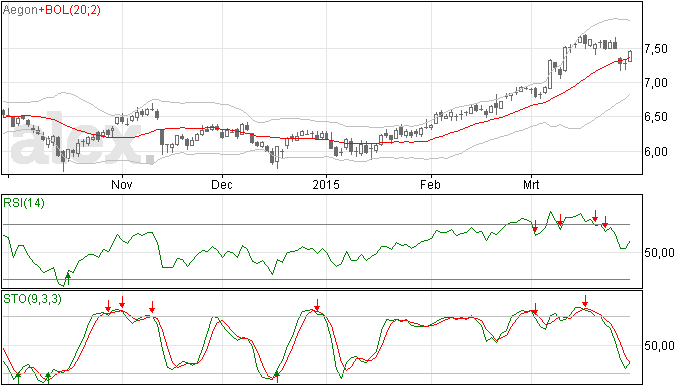
Task: Click the STO(9,3,3) indicator label
Action: tap(32, 299)
